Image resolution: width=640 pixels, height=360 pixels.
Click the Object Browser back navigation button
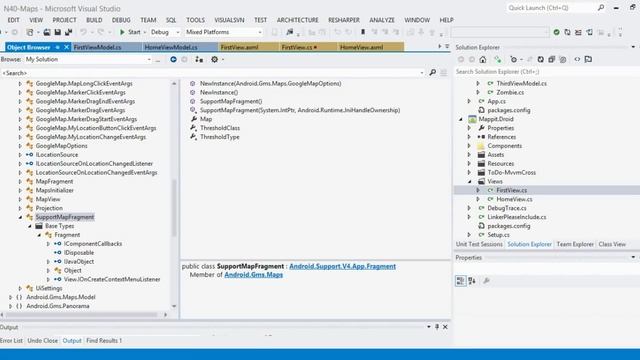pyautogui.click(x=173, y=60)
